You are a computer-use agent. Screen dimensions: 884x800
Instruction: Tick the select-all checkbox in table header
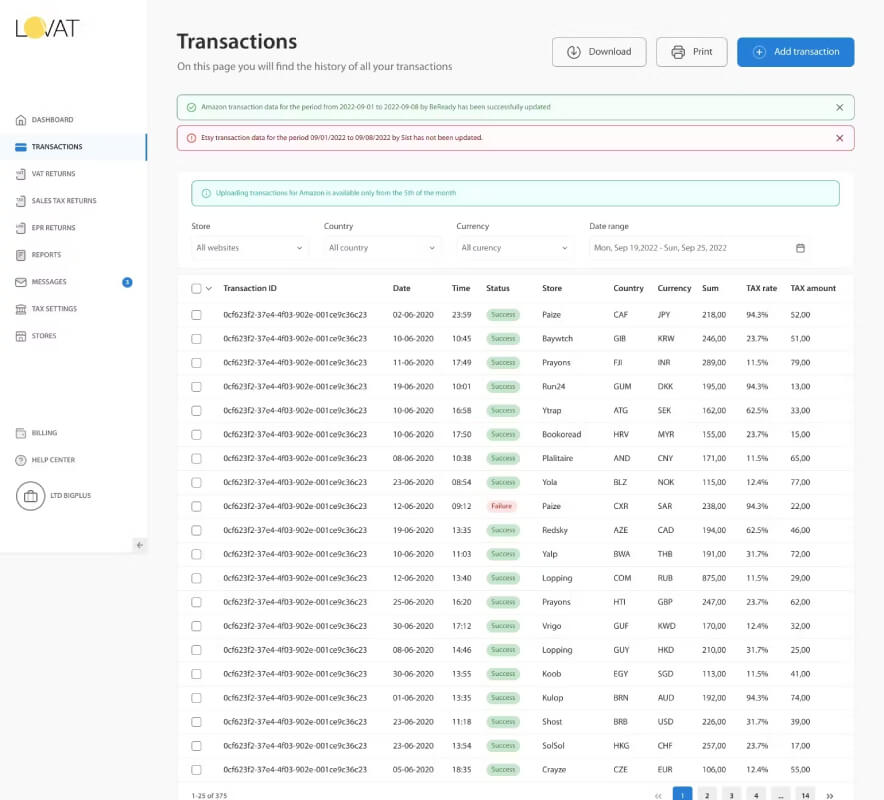(x=196, y=289)
